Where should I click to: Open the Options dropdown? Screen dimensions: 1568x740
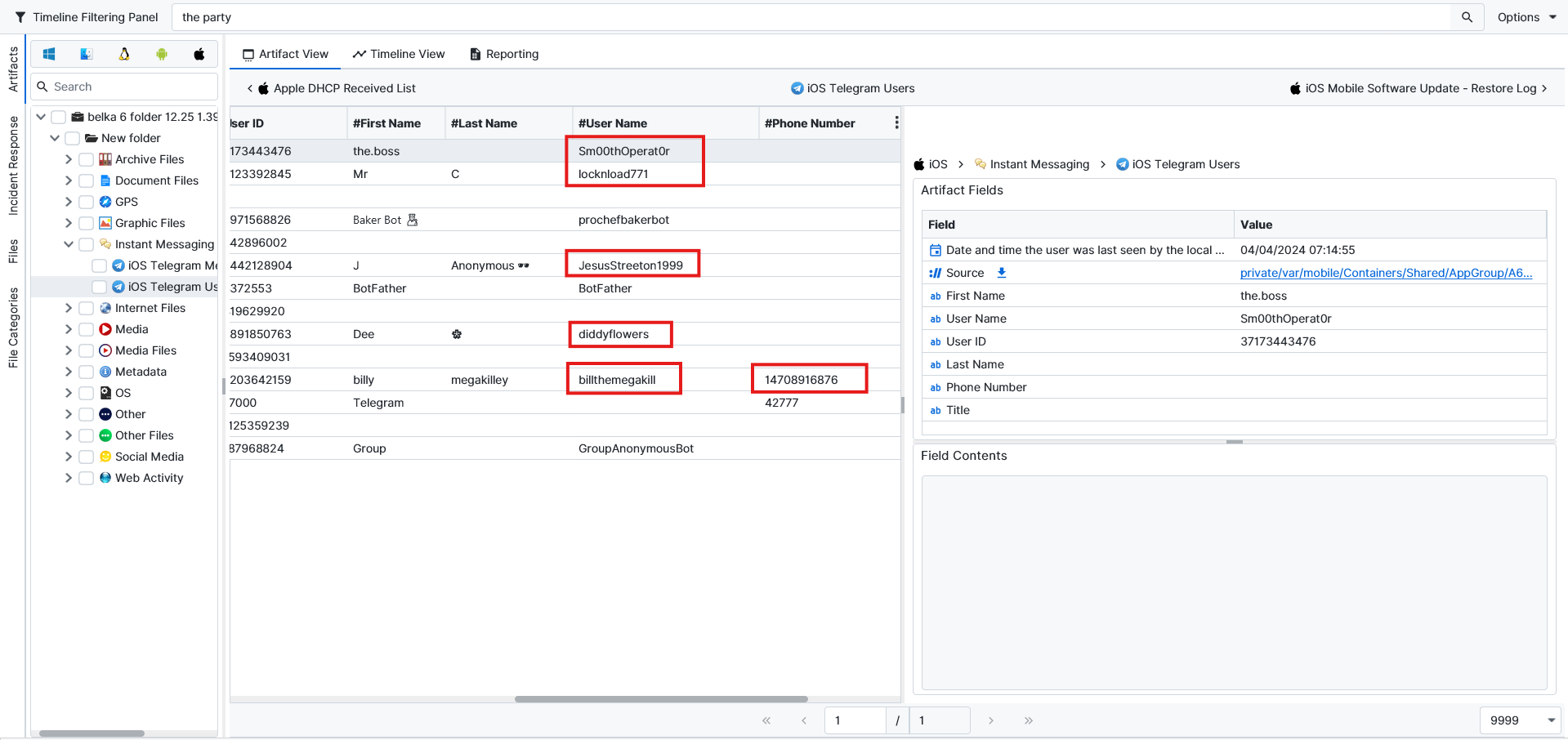pyautogui.click(x=1526, y=17)
